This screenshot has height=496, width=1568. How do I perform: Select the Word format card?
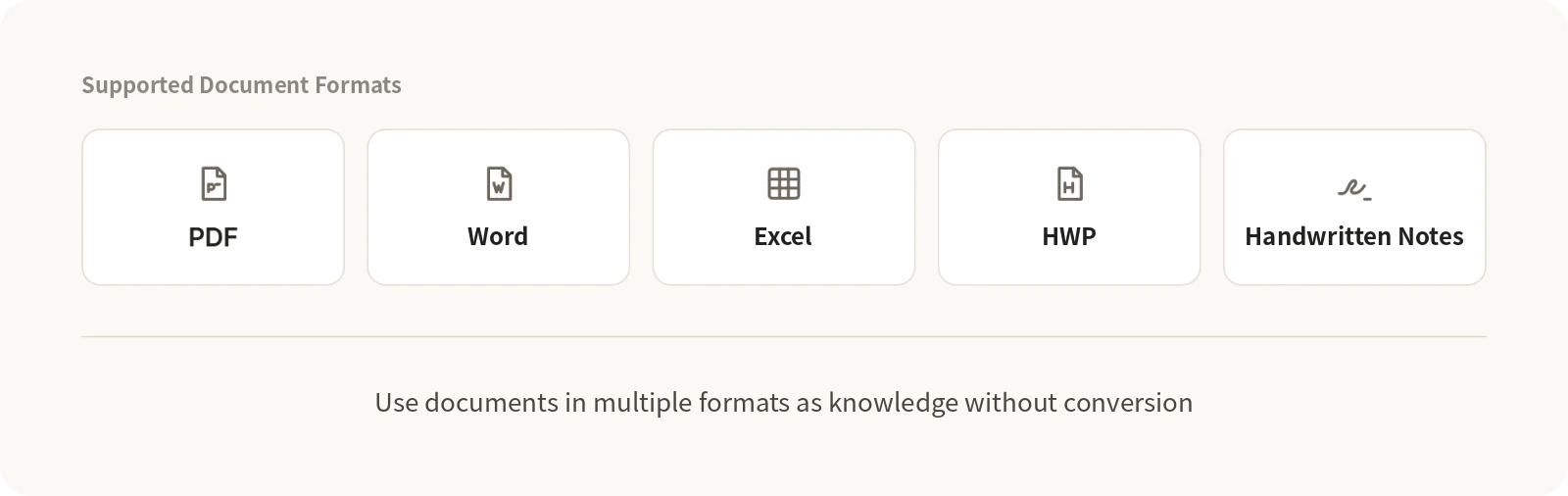click(499, 207)
